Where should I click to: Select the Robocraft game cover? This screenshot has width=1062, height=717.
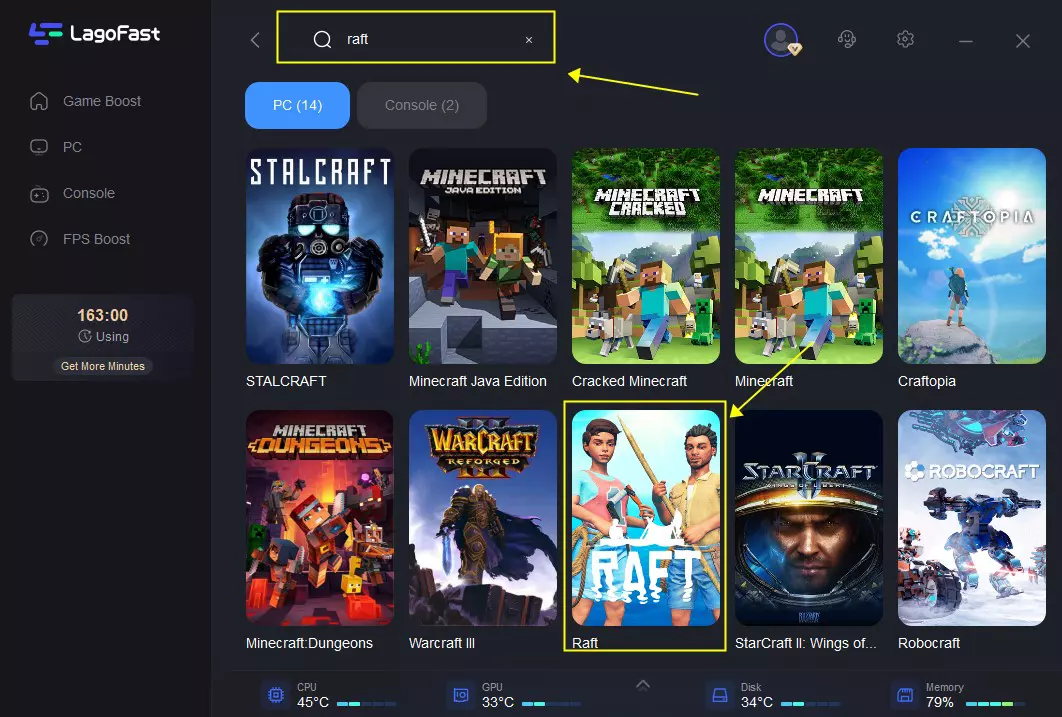972,517
